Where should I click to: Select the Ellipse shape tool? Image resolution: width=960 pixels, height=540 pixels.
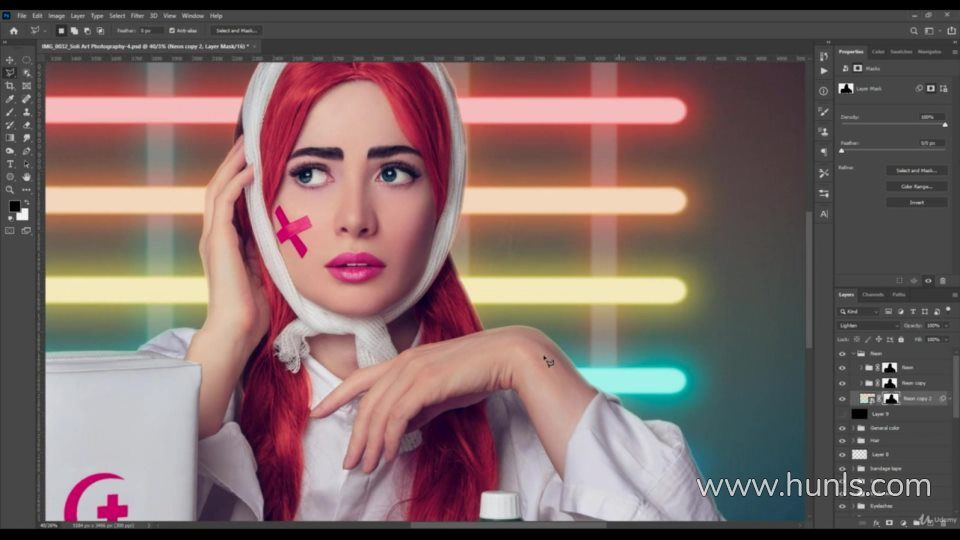pos(10,177)
